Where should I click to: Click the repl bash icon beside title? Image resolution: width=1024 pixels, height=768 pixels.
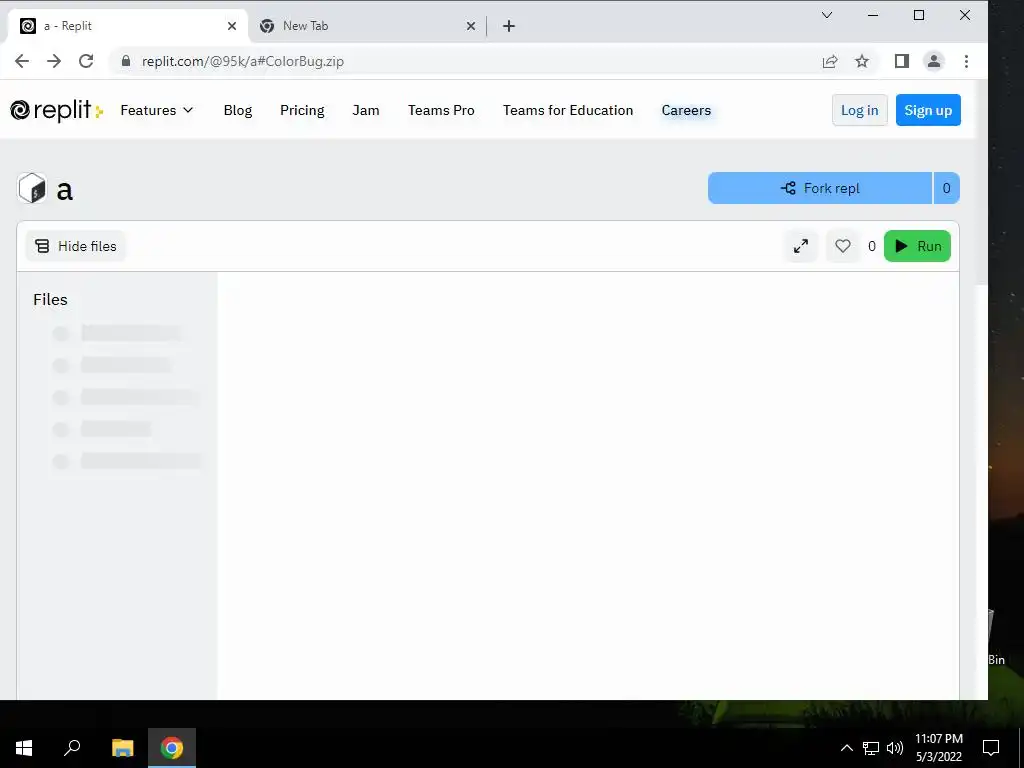pos(32,188)
